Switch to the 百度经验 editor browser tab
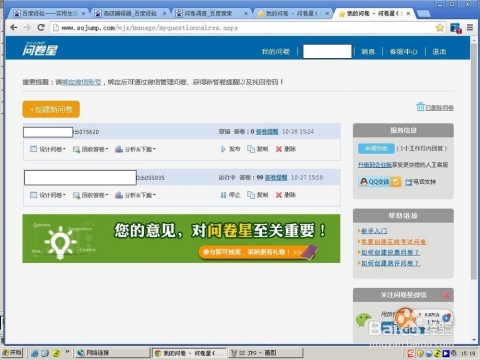 click(x=130, y=13)
